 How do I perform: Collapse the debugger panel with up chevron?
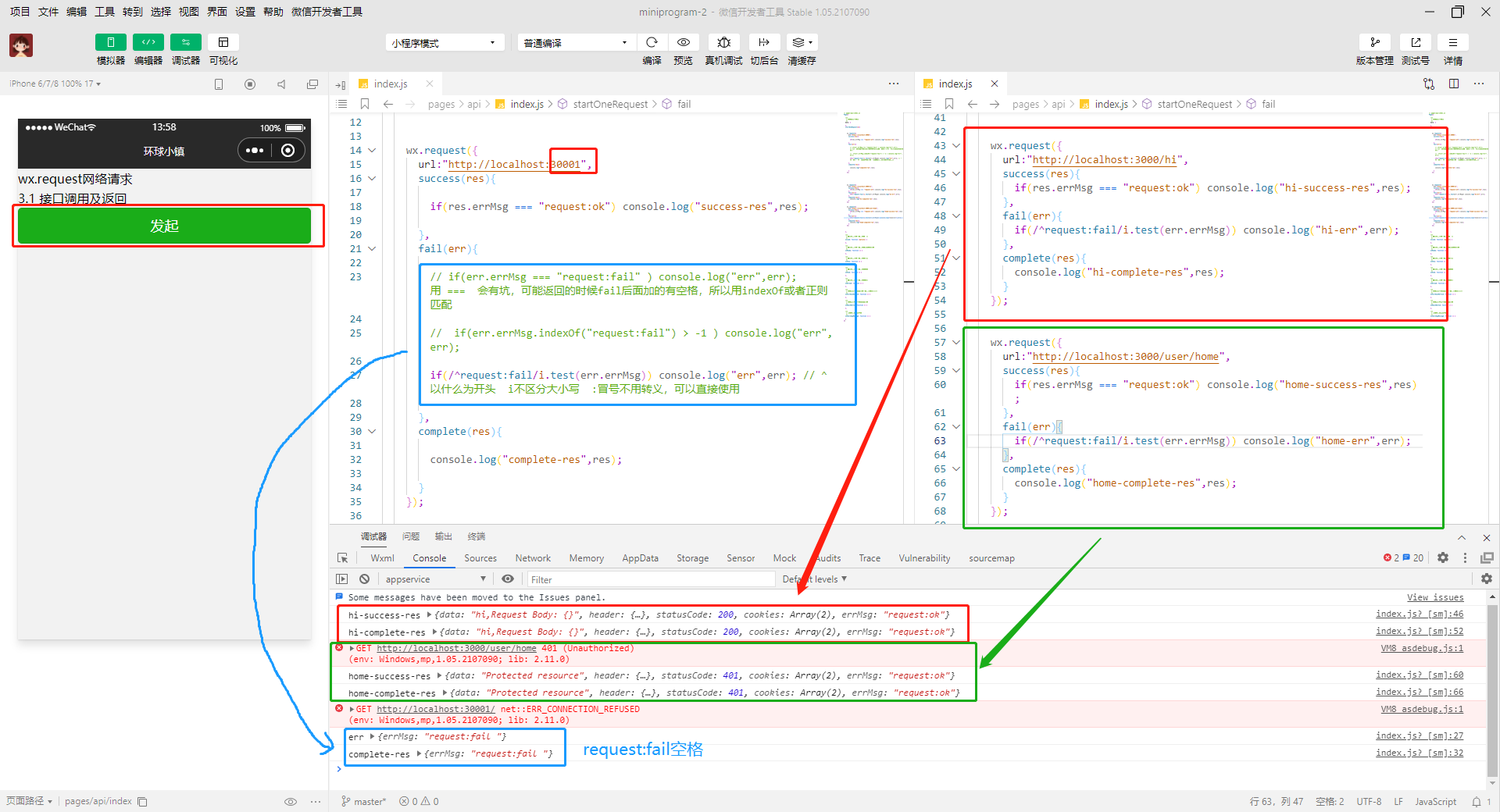pos(1462,537)
